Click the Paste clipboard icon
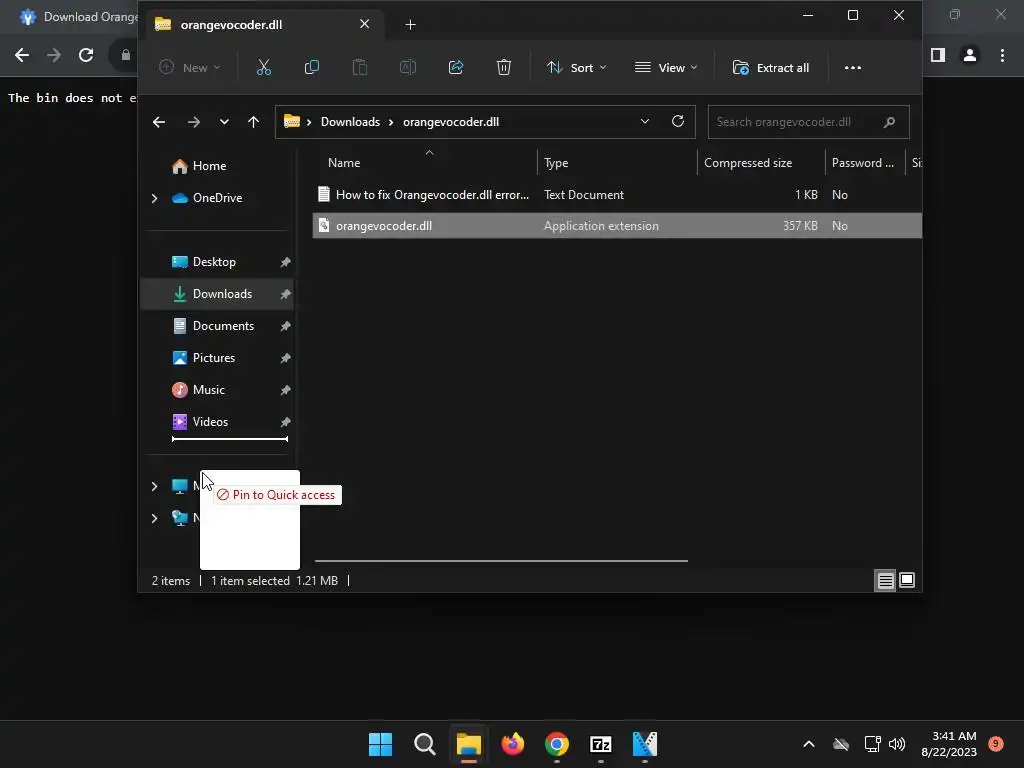This screenshot has height=768, width=1024. tap(360, 67)
